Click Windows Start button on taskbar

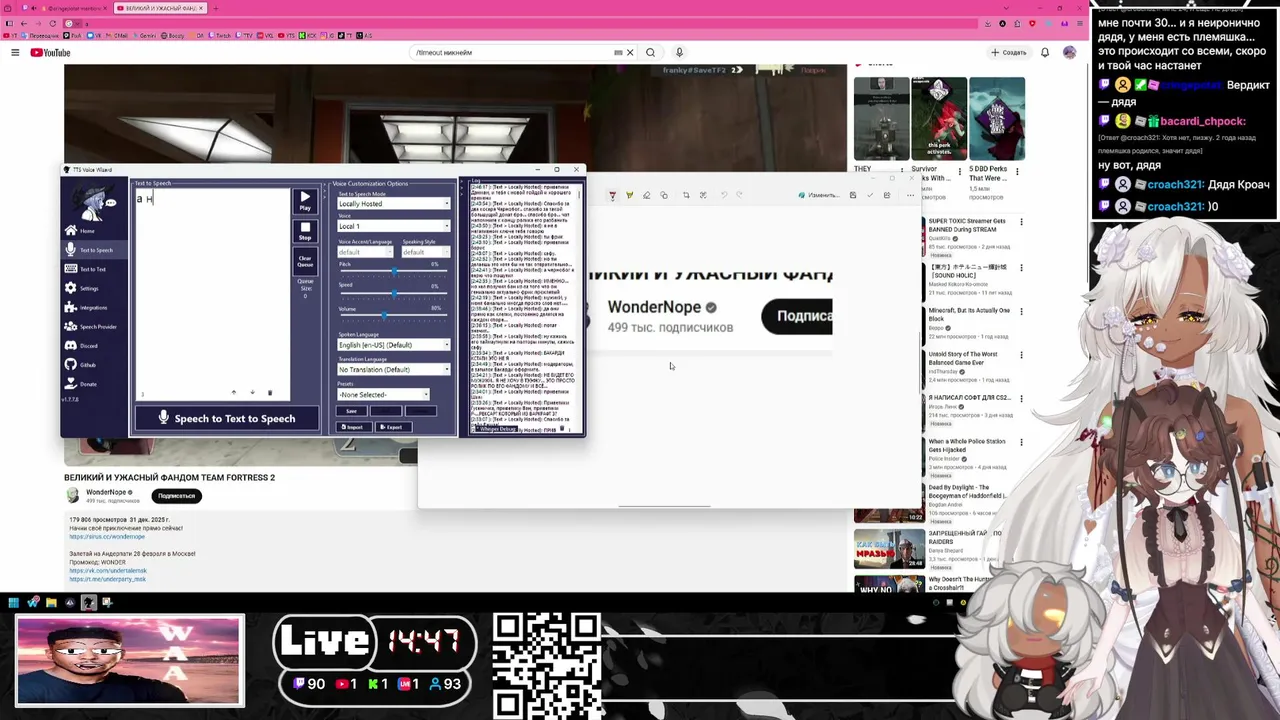[13, 602]
